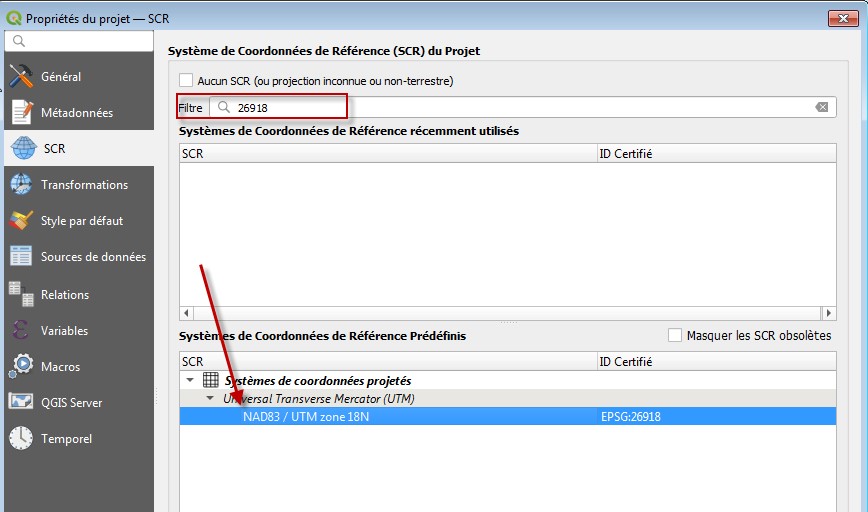
Task: Open the QGIS Server tab
Action: 79,402
